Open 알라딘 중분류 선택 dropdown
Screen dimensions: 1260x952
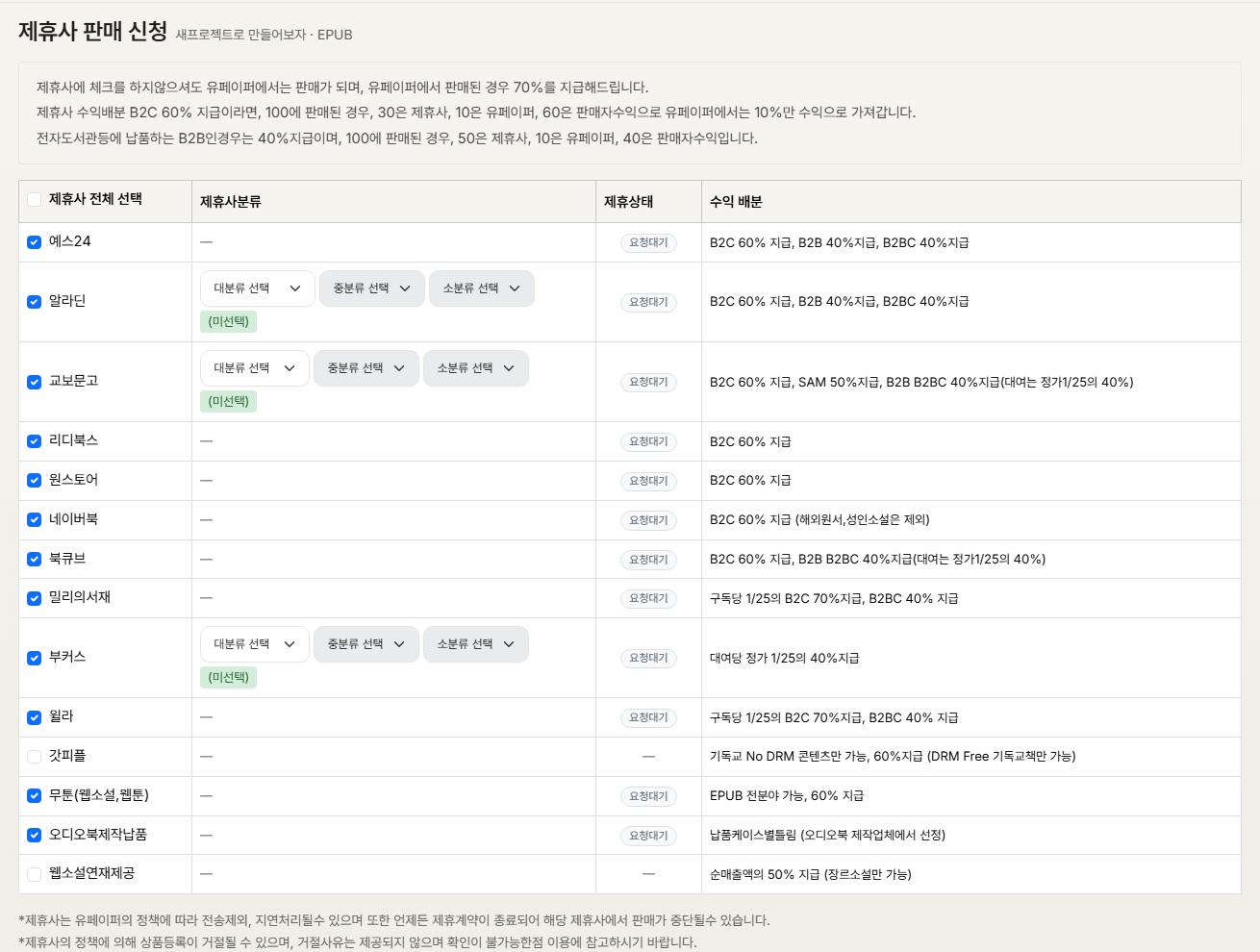372,288
